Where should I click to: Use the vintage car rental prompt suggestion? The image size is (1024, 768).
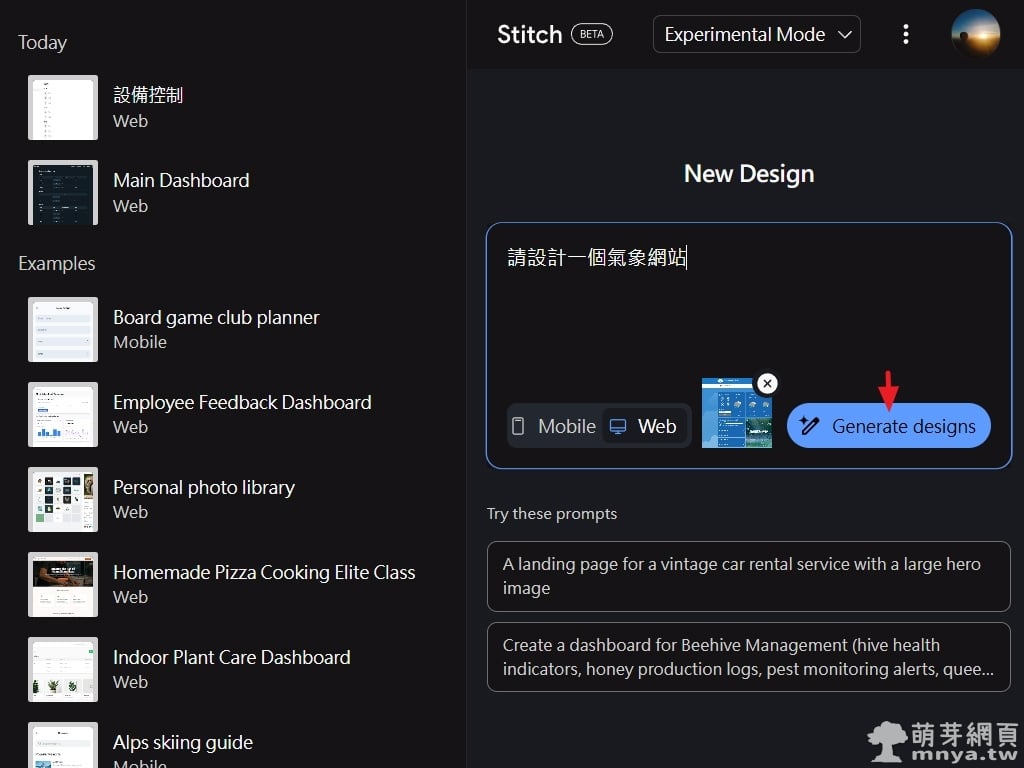748,576
